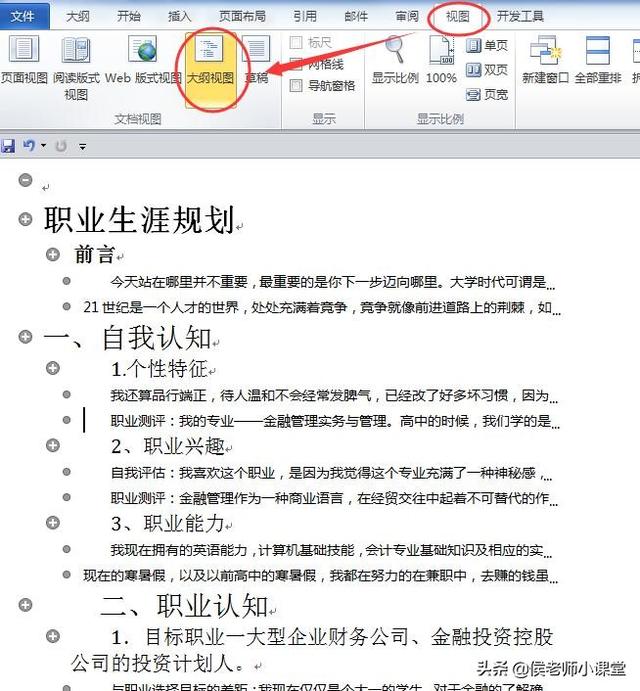
Task: Place cursor in heading 职业生涯规划
Action: point(139,219)
